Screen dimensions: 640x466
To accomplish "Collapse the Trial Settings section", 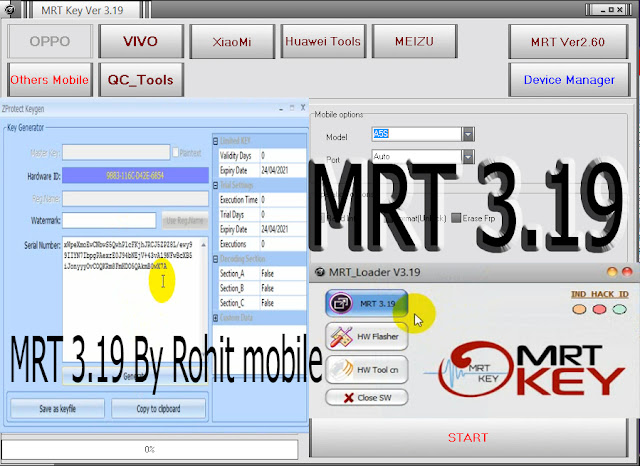I will [216, 185].
